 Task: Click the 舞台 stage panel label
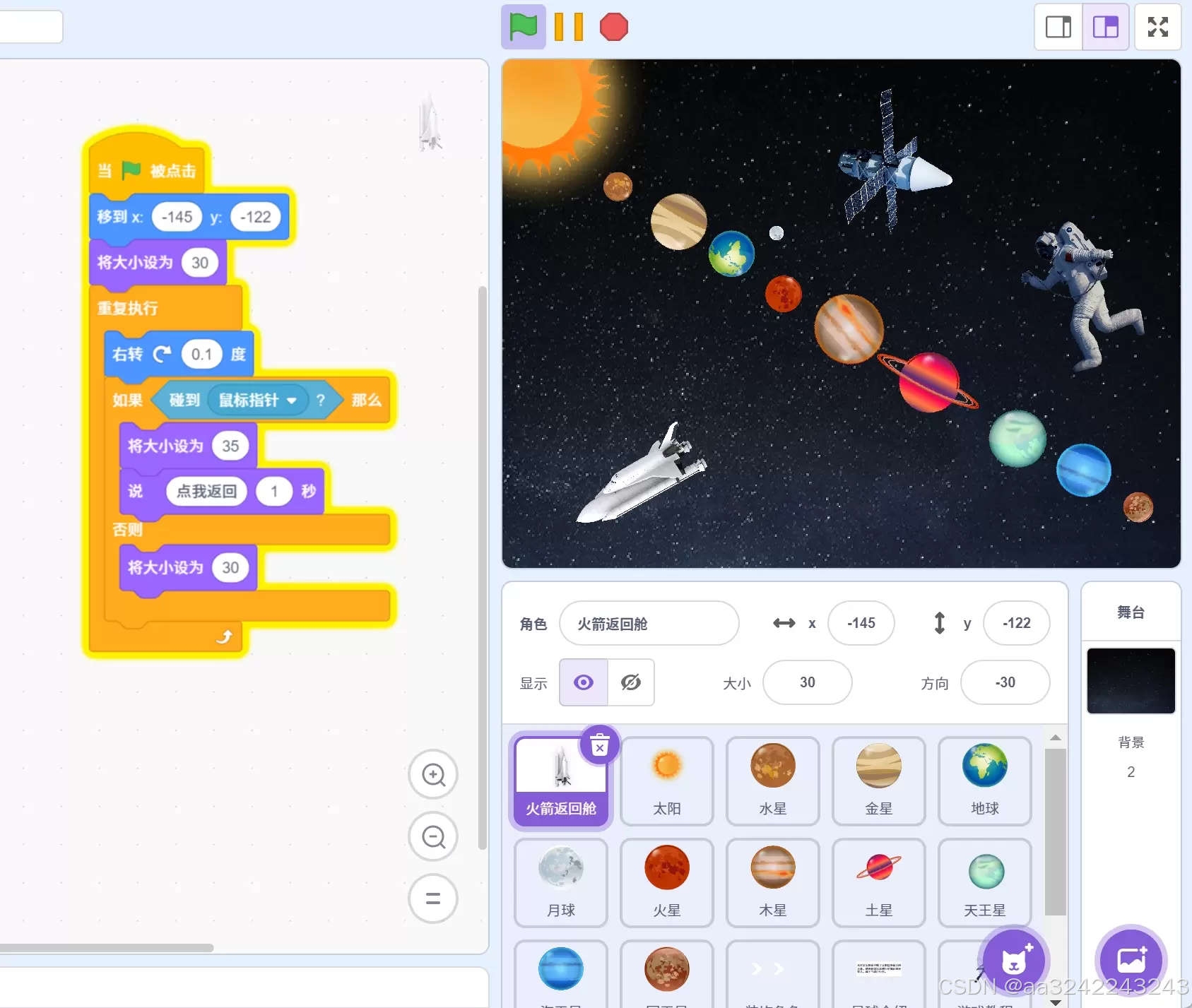click(x=1131, y=612)
